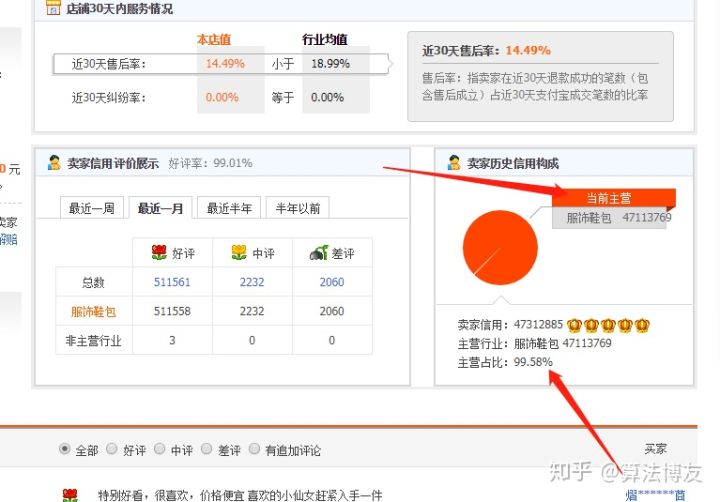Click the red flower 好评 icon in table header

pyautogui.click(x=158, y=253)
